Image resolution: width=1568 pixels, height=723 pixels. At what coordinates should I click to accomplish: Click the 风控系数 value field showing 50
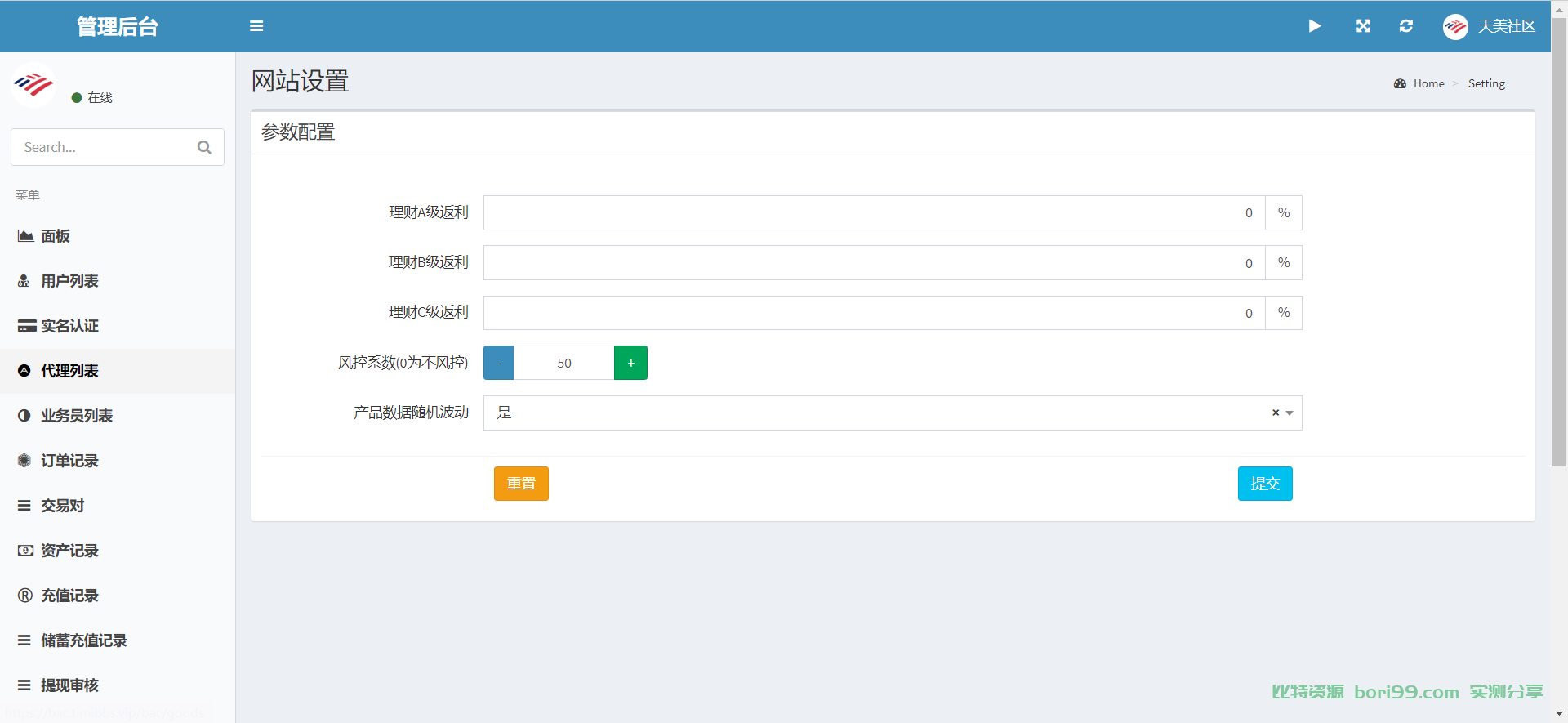point(564,363)
